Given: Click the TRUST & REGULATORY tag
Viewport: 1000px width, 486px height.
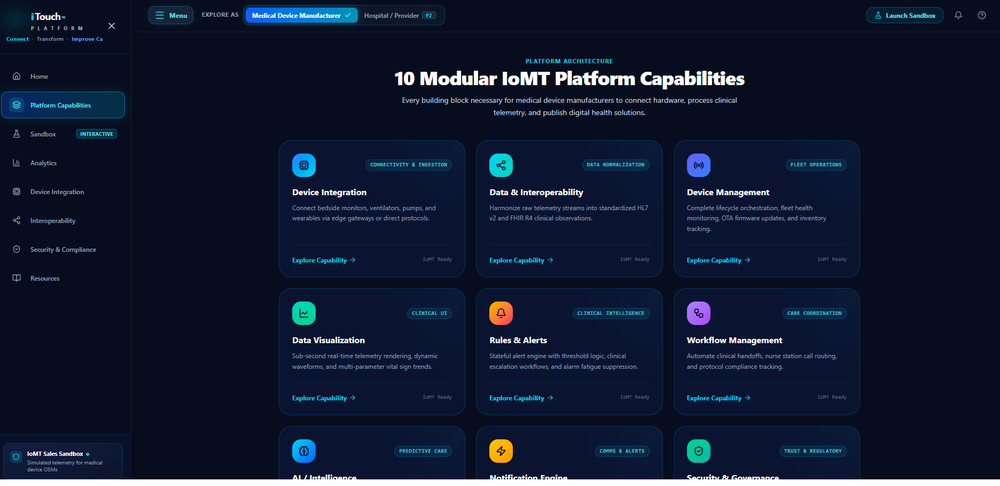Looking at the screenshot, I should tap(813, 451).
